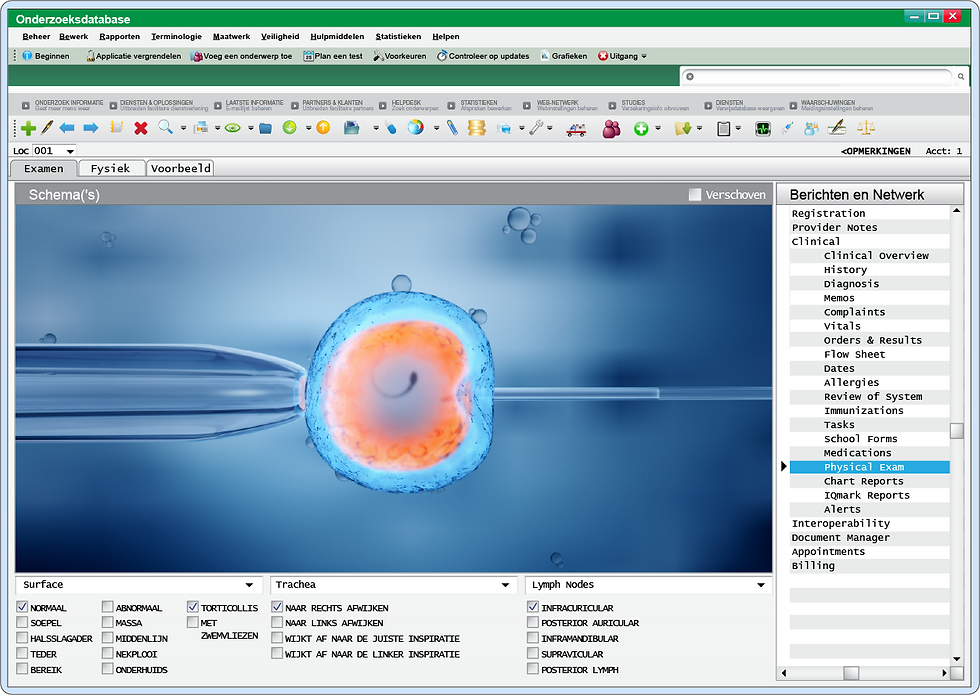Click the blue folder icon

[266, 128]
